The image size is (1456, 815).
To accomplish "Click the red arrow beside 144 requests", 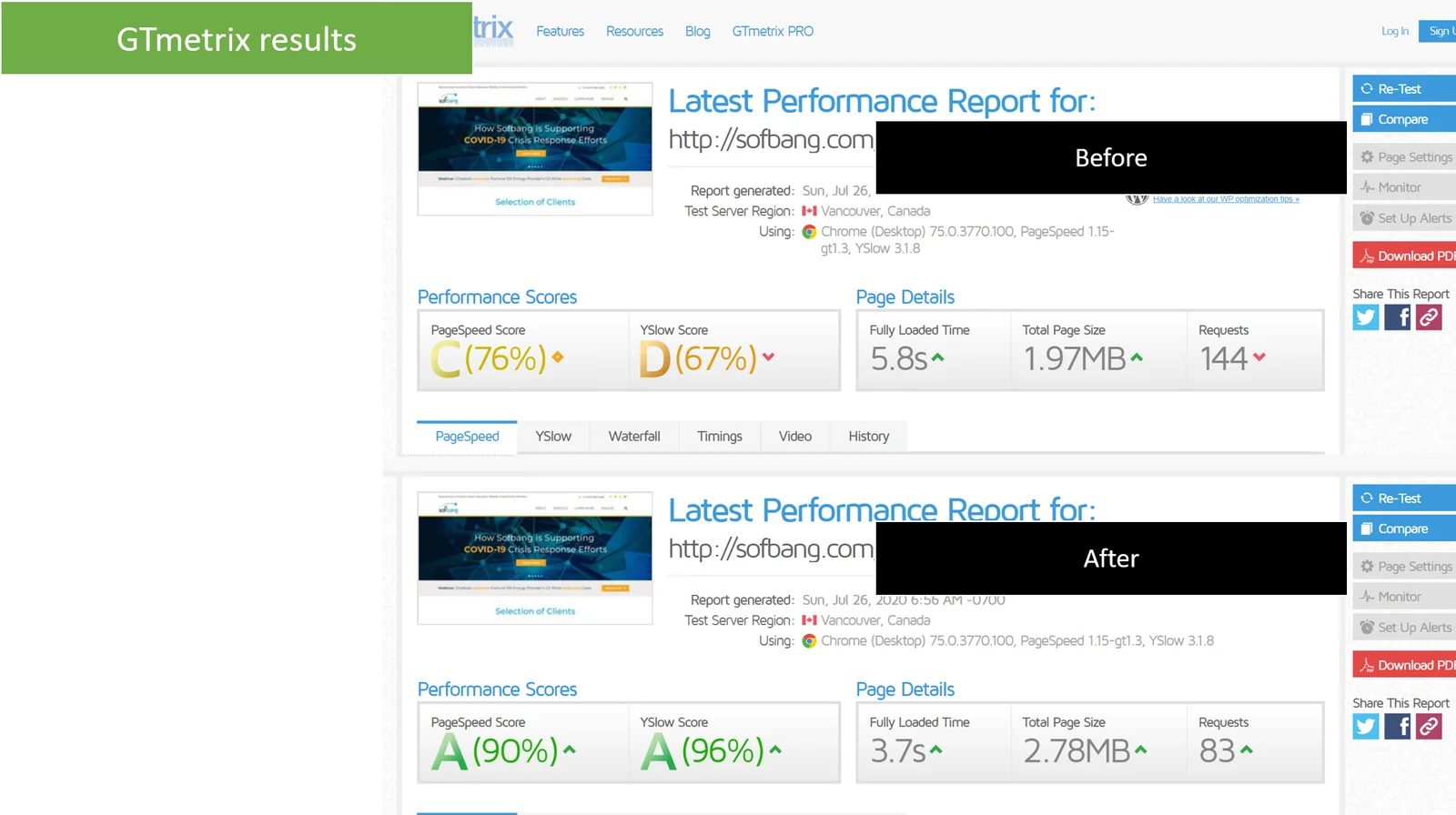I will 1259,357.
